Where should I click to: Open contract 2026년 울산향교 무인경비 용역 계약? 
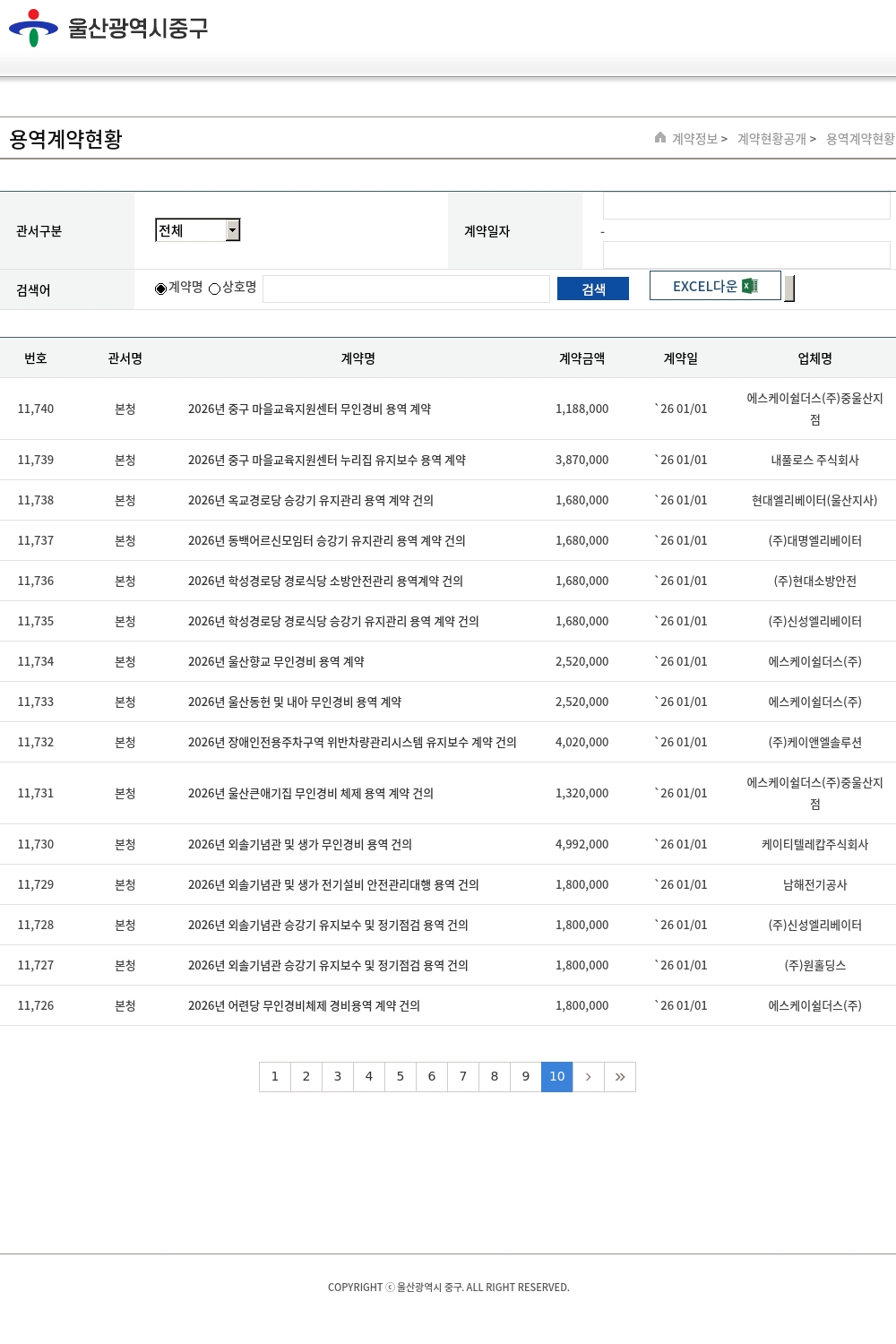[x=276, y=661]
